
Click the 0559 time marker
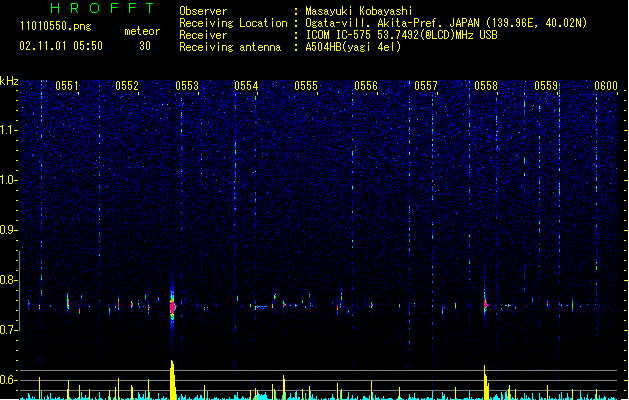pos(546,86)
